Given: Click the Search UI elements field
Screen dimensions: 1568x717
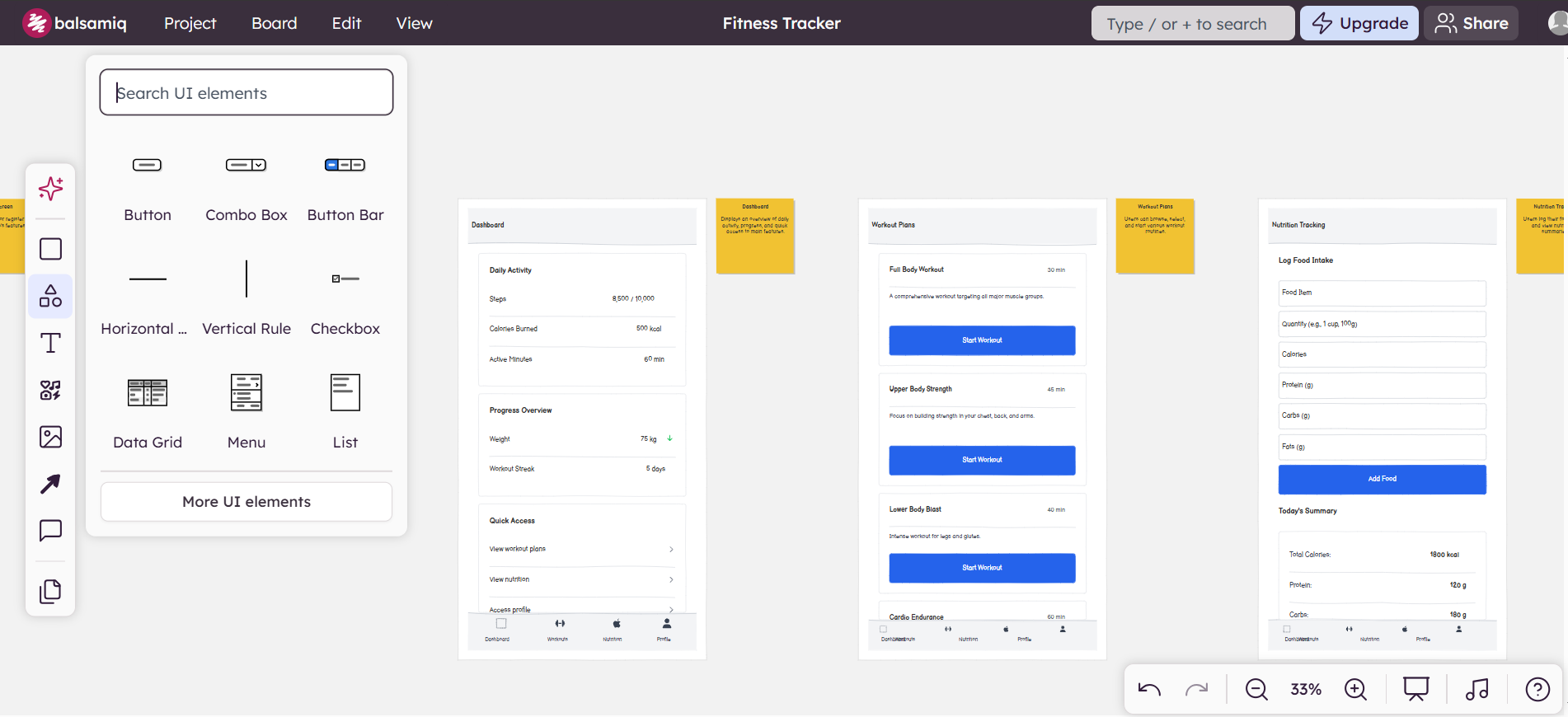Looking at the screenshot, I should pyautogui.click(x=246, y=92).
